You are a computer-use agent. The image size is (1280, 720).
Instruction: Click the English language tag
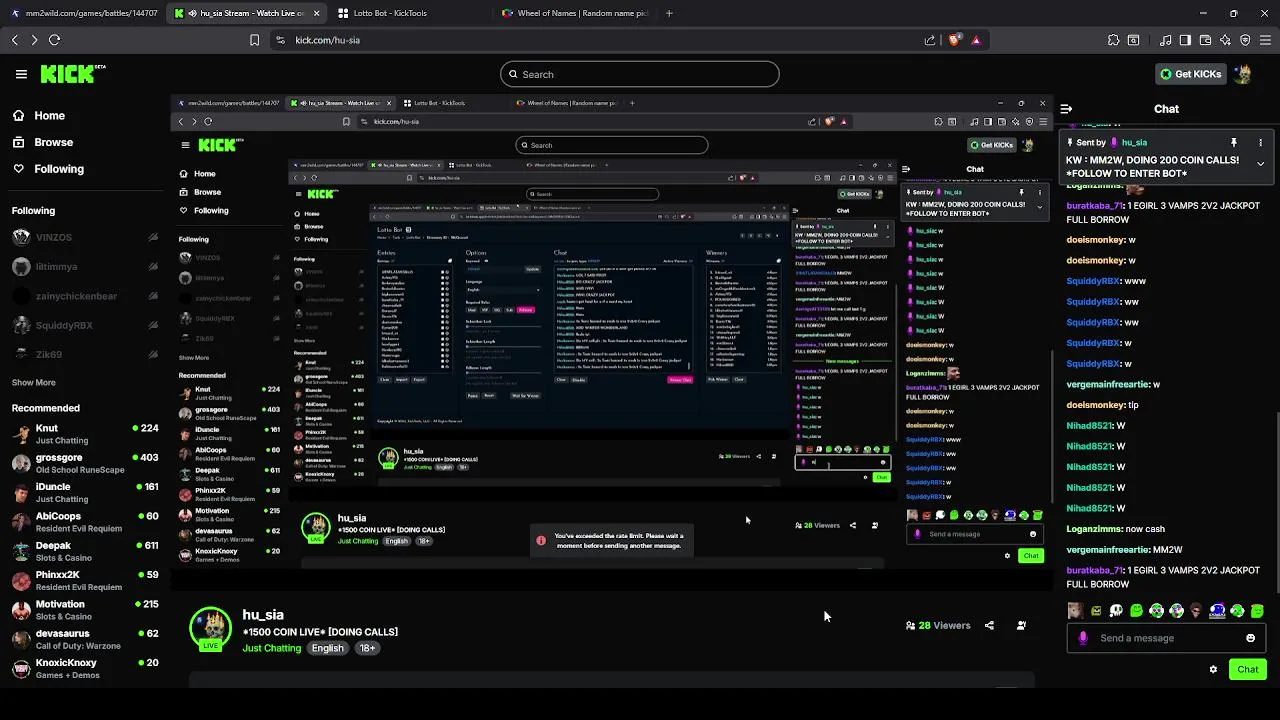(327, 648)
